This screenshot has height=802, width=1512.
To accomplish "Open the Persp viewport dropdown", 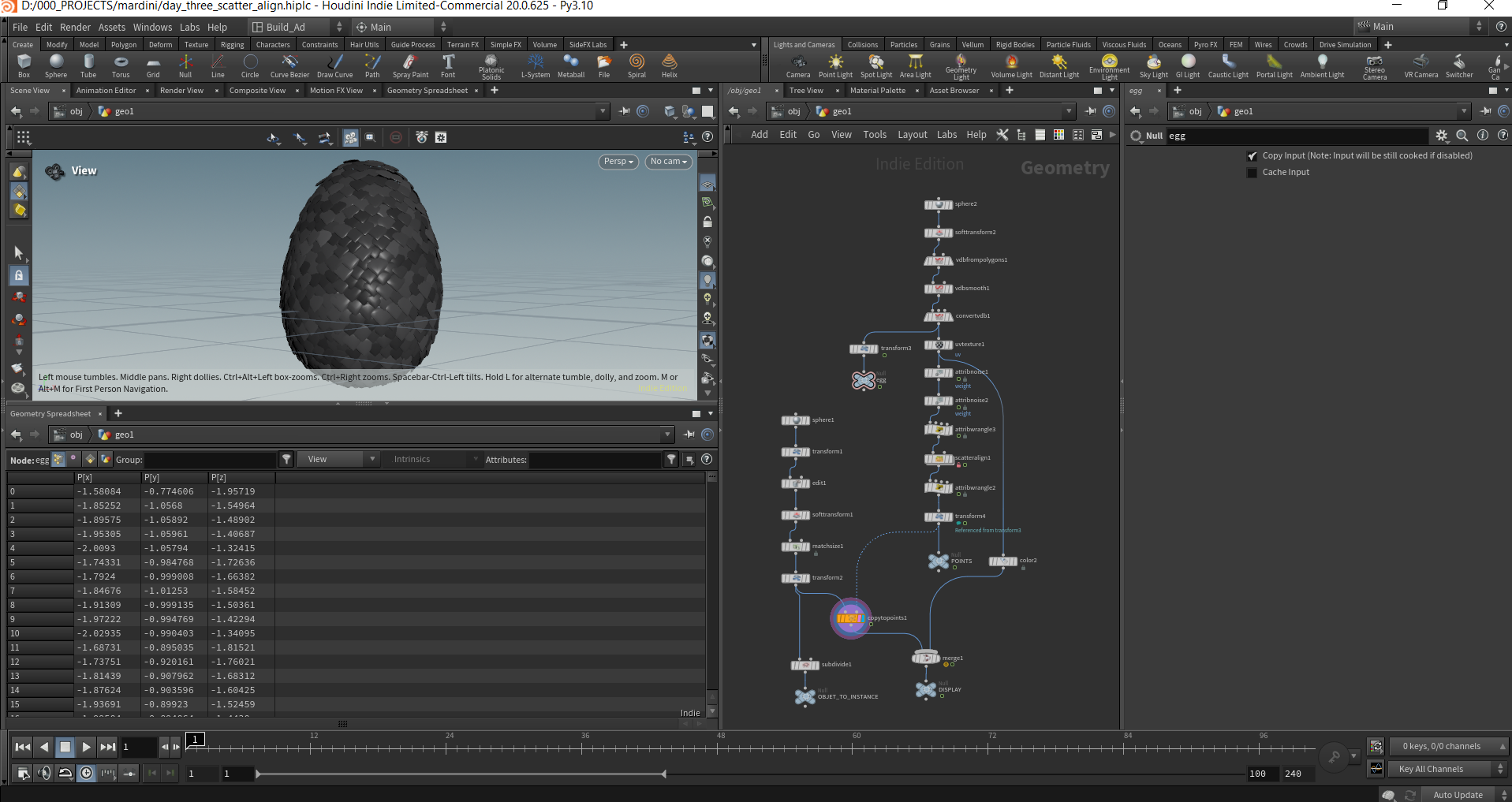I will 618,162.
